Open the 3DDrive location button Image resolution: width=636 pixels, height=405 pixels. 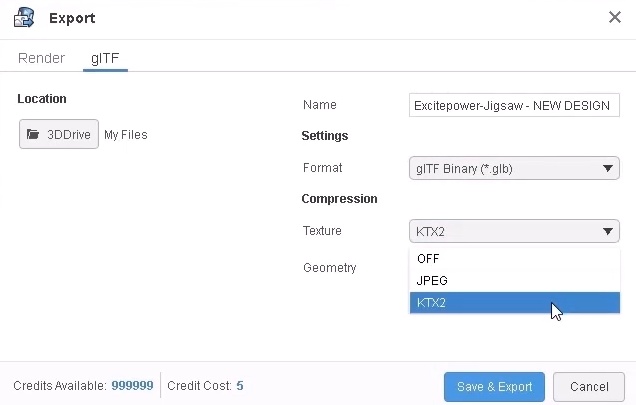click(59, 134)
